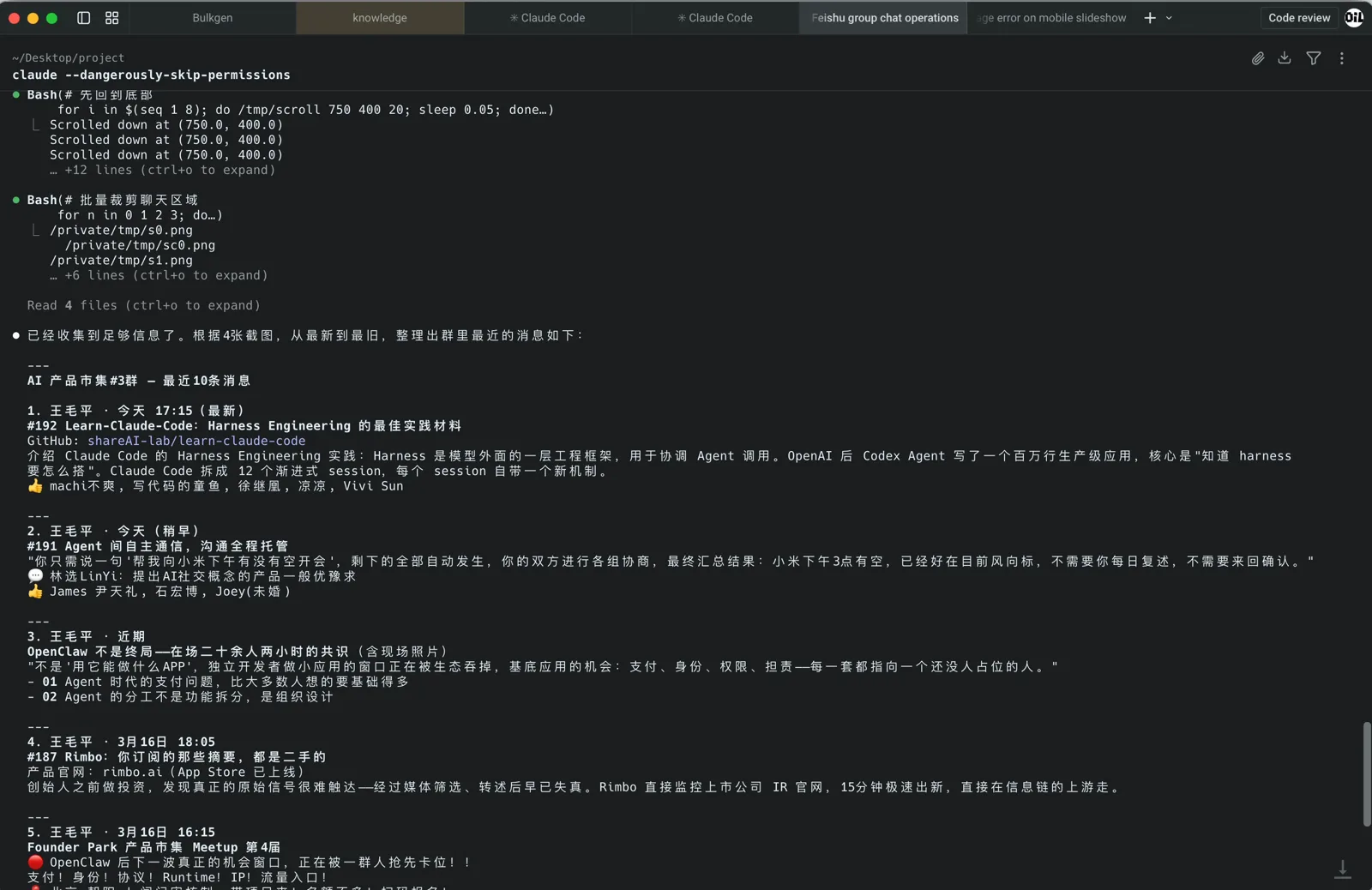Expand the +12 lines collapsed output
Image resolution: width=1372 pixels, height=890 pixels.
pyautogui.click(x=163, y=171)
